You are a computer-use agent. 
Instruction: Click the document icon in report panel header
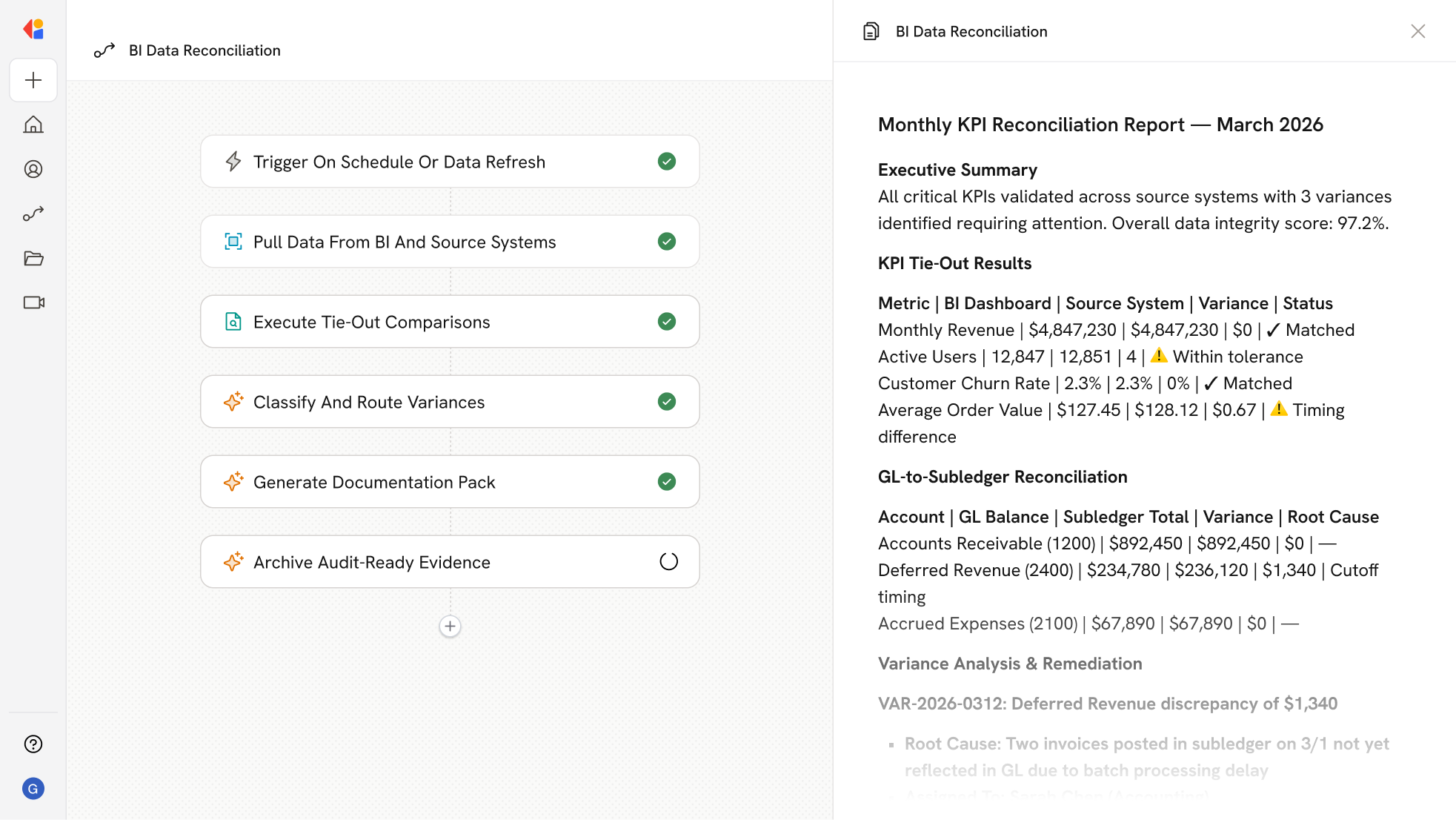point(871,31)
